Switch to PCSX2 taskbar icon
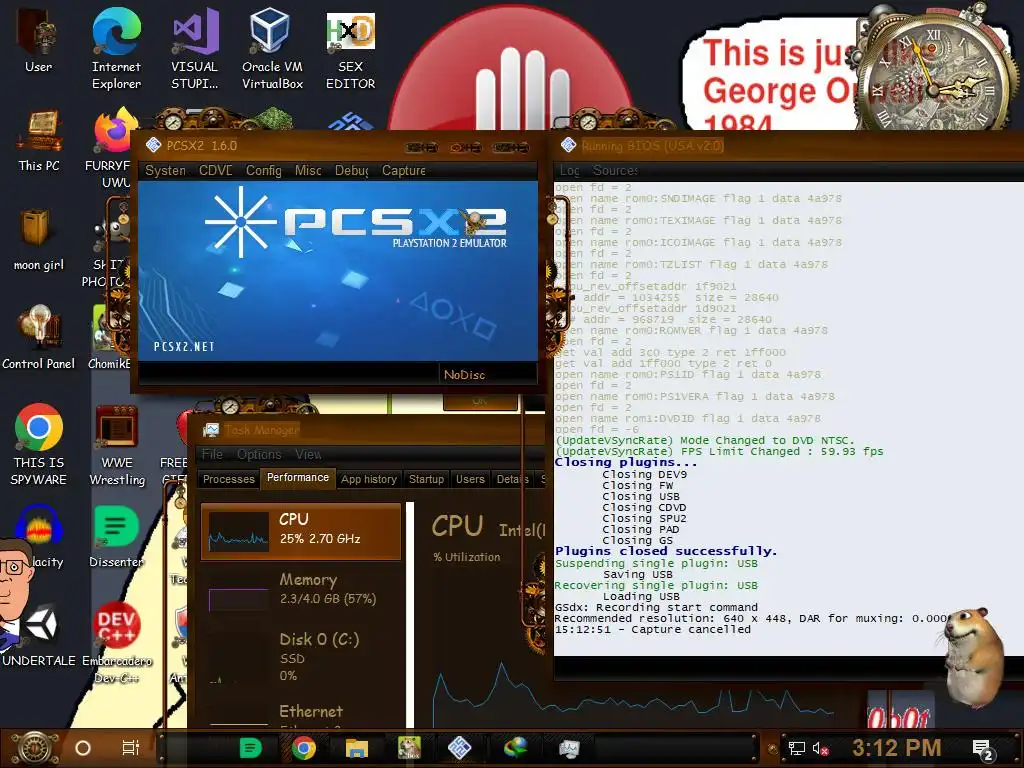The height and width of the screenshot is (768, 1024). coord(459,748)
